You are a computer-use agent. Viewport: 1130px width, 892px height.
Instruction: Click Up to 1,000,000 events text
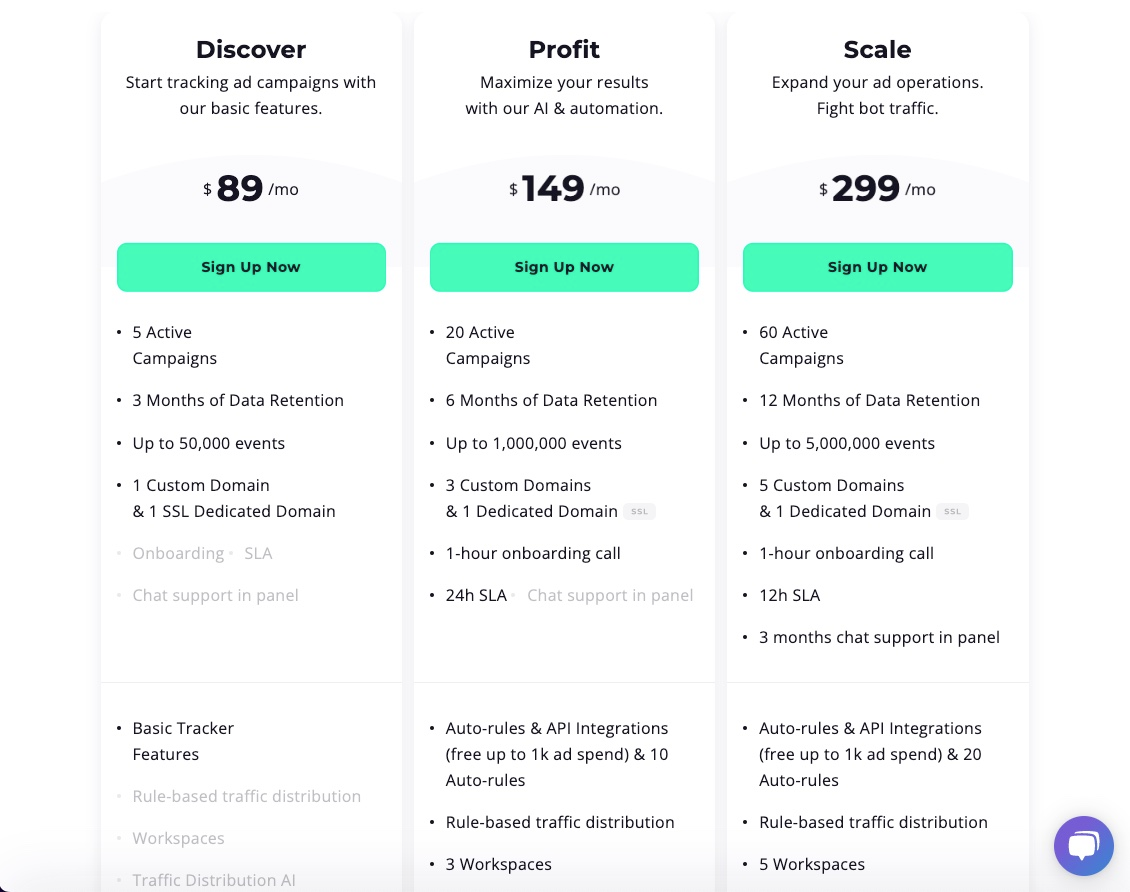tap(533, 443)
